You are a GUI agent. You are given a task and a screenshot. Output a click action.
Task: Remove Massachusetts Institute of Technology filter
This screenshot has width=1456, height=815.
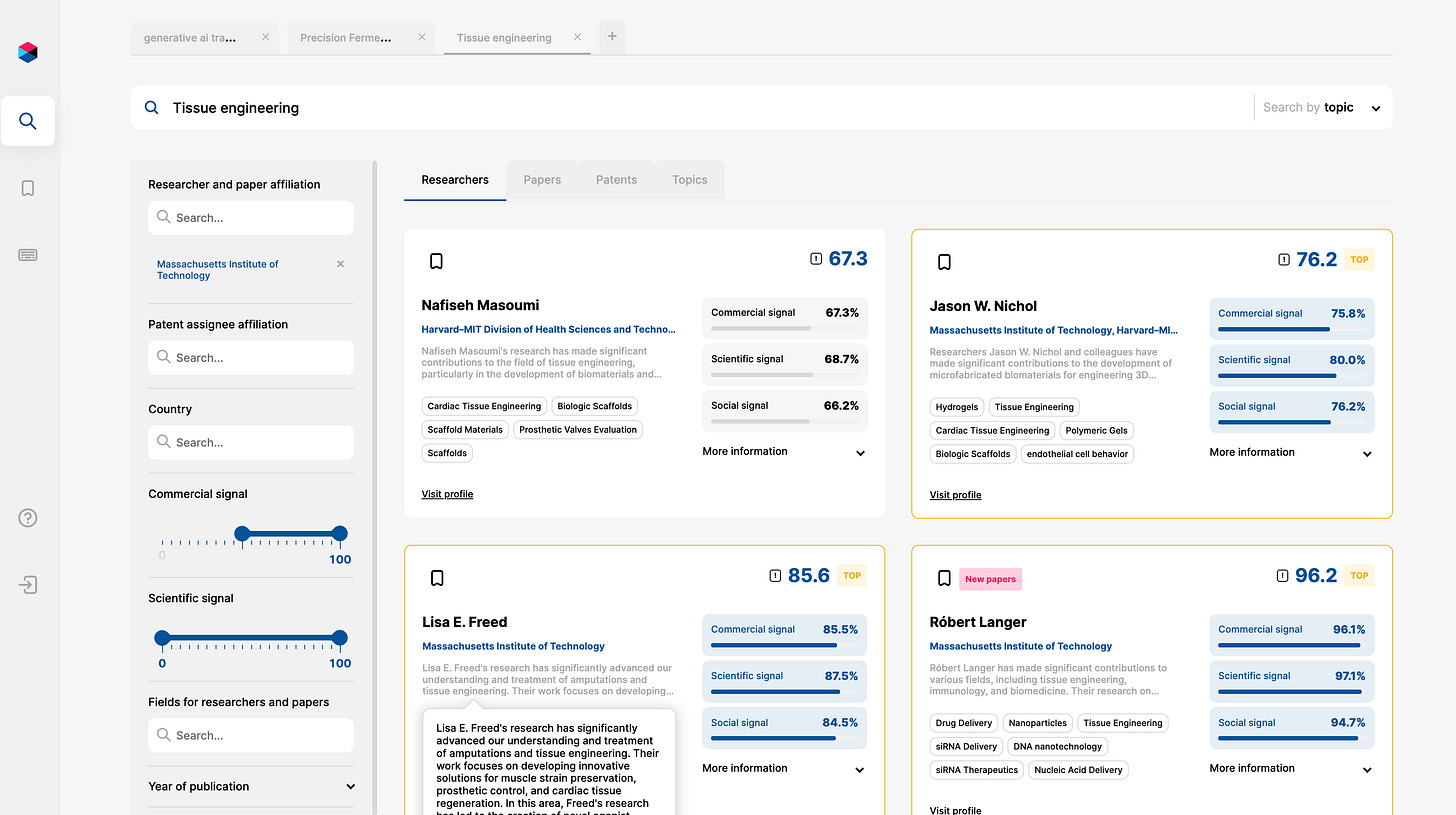(x=340, y=264)
